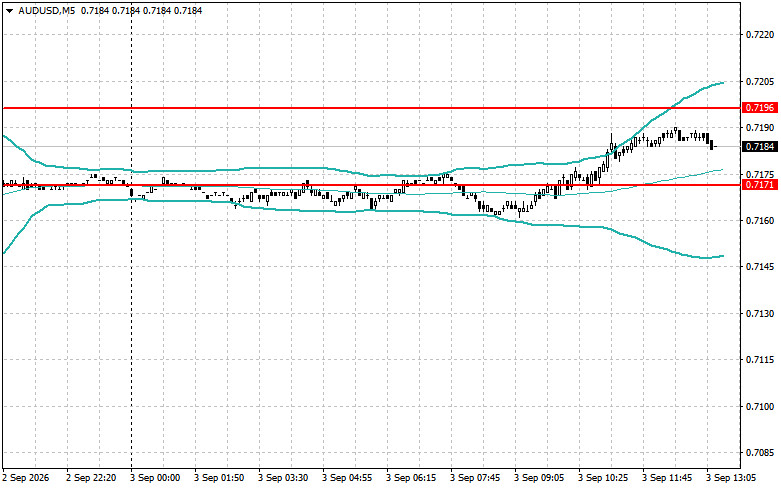Click the 3 Sep 10:25 time label
Image resolution: width=781 pixels, height=489 pixels.
click(x=603, y=478)
